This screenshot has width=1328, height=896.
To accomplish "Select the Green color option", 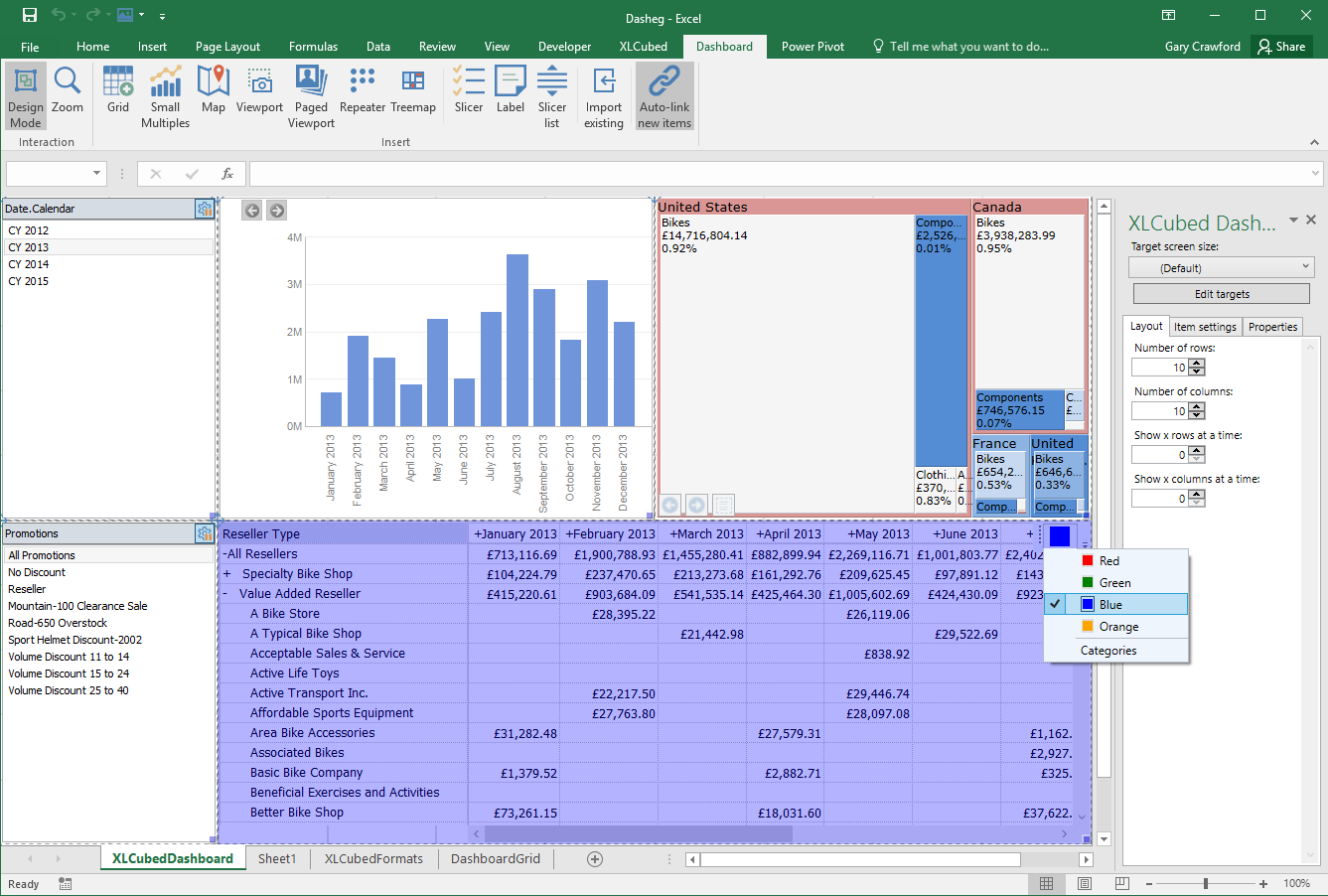I will (1115, 583).
